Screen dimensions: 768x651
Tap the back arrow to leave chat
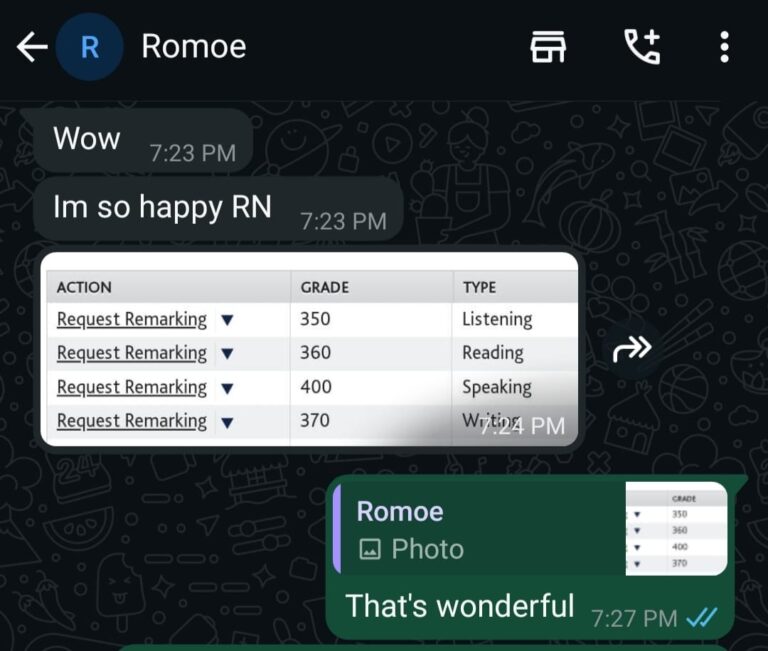(32, 47)
